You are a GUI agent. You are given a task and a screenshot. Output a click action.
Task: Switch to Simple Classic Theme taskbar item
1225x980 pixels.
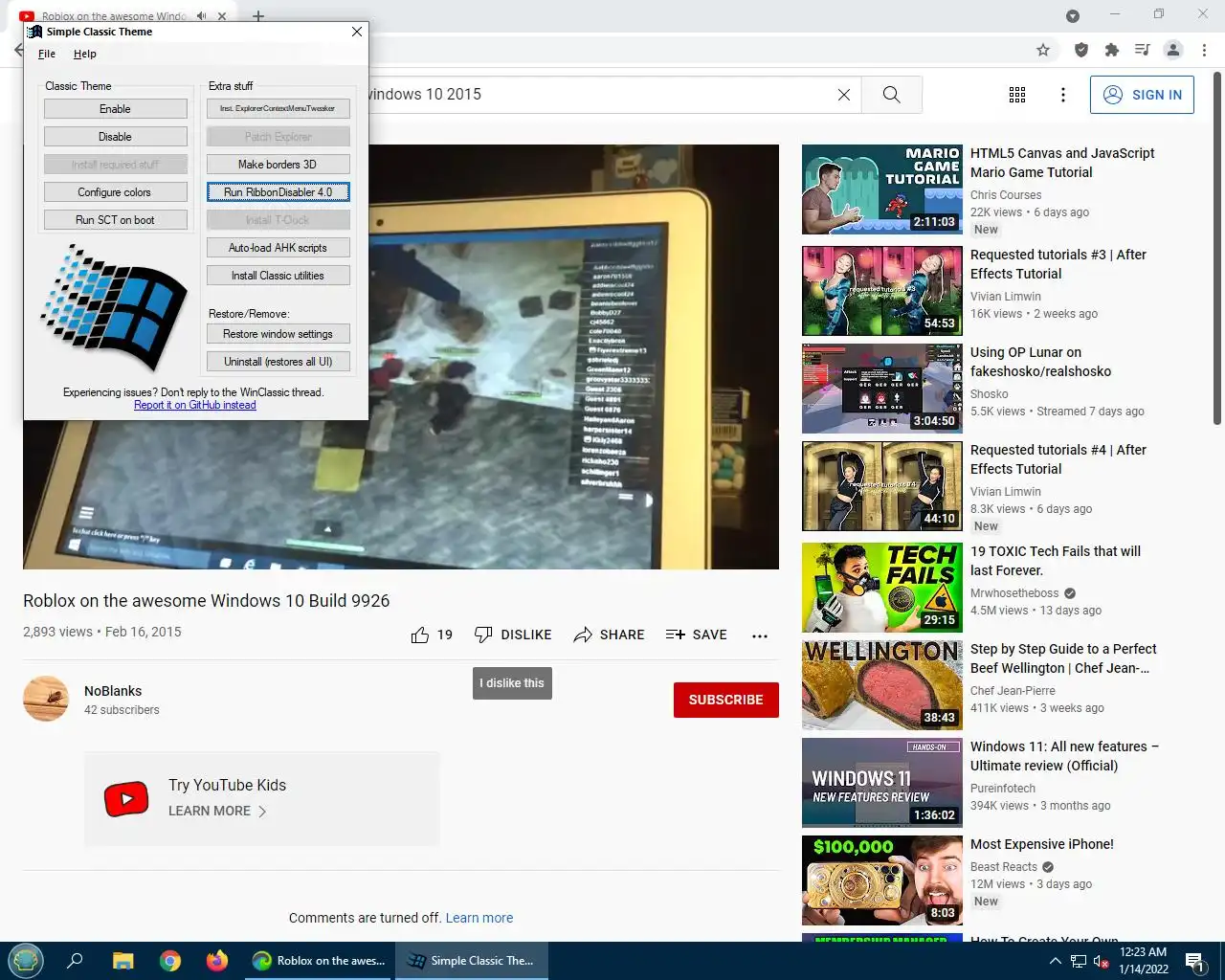pyautogui.click(x=472, y=961)
